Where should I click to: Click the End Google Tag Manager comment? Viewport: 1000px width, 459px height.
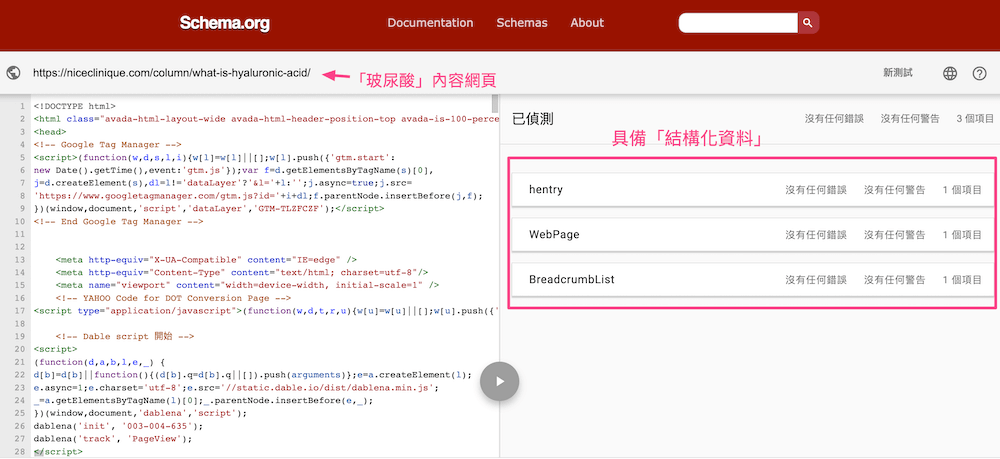[x=119, y=221]
